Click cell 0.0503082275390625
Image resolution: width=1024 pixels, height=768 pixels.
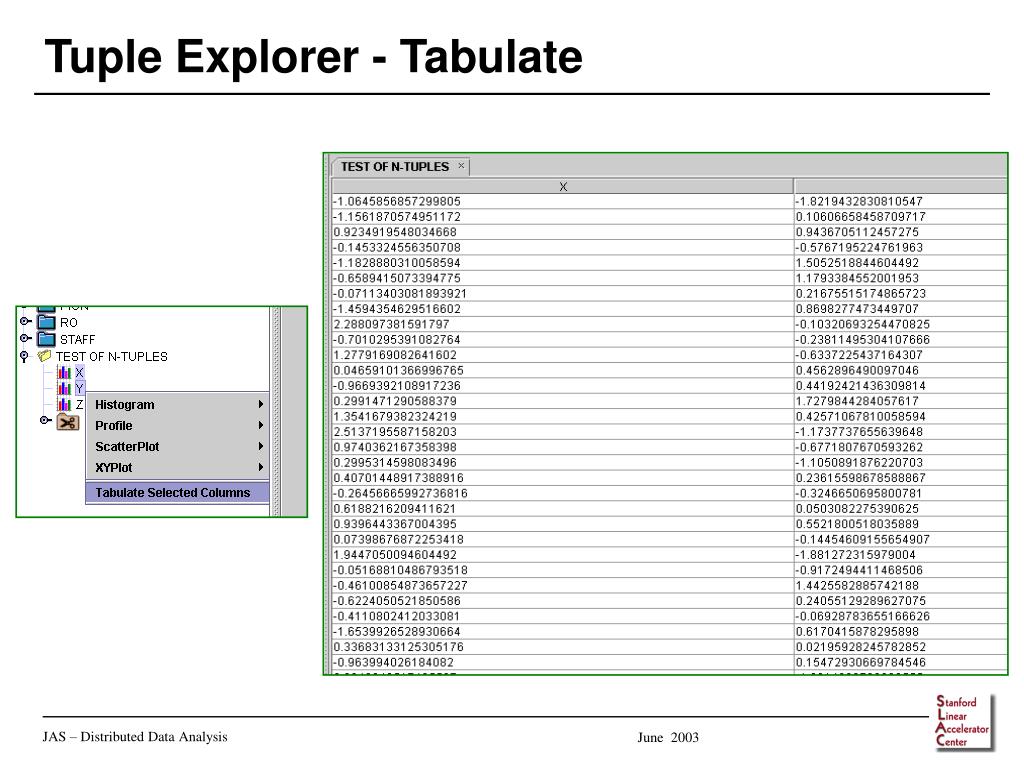901,509
